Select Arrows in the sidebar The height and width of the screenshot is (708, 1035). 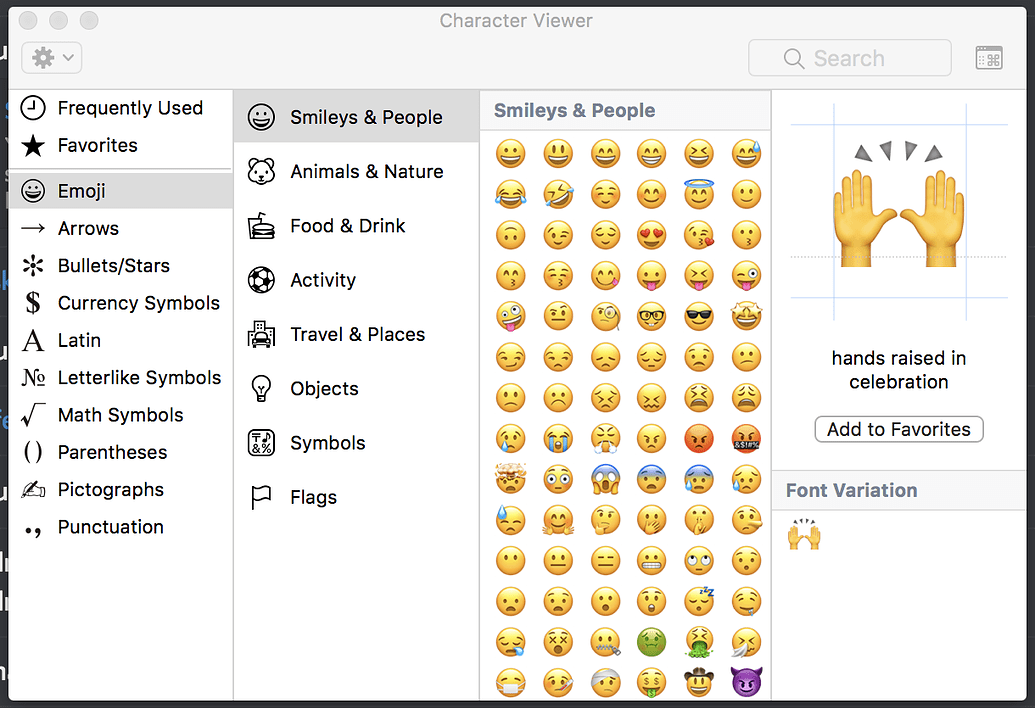pos(88,229)
